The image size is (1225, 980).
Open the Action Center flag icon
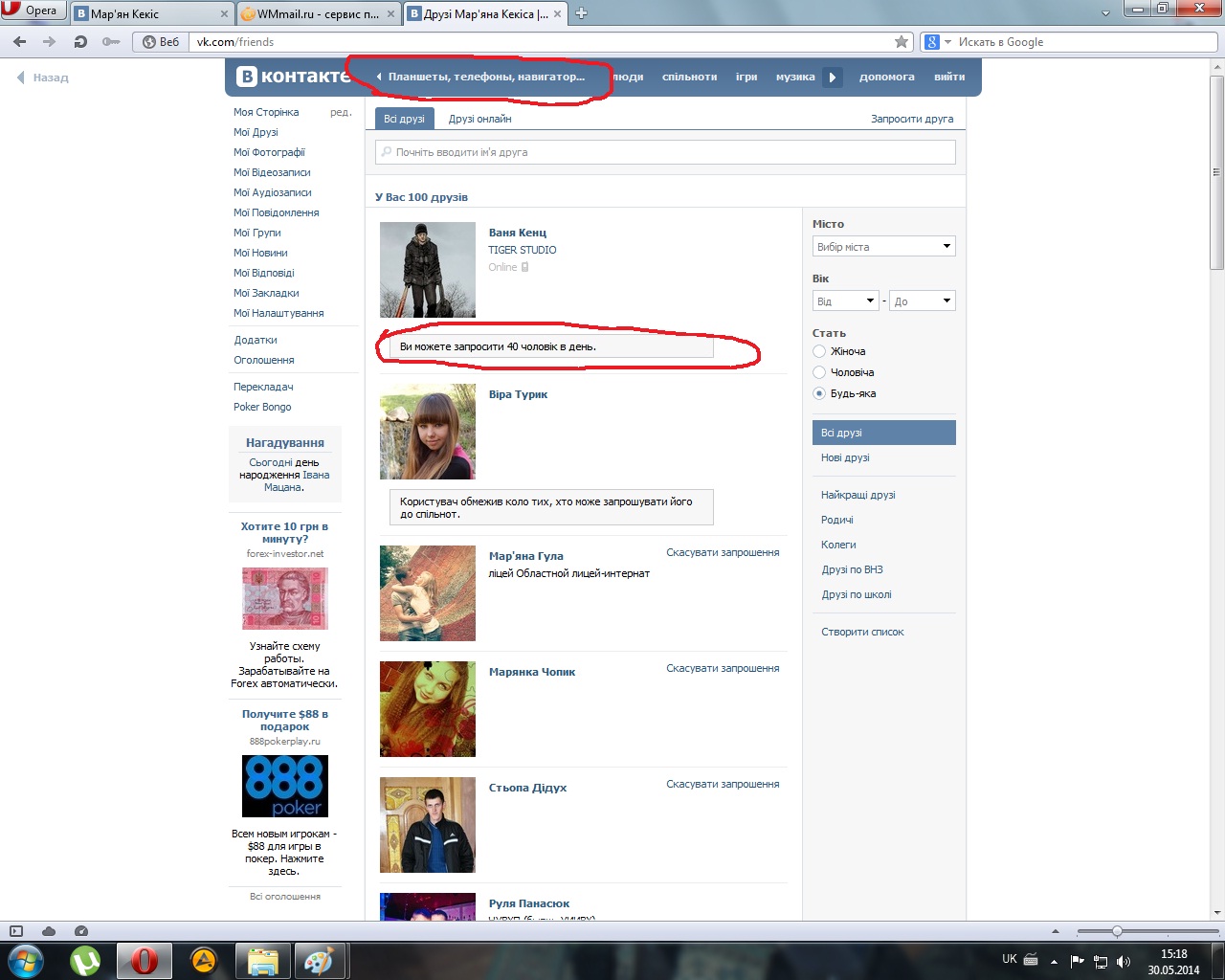tap(1078, 962)
